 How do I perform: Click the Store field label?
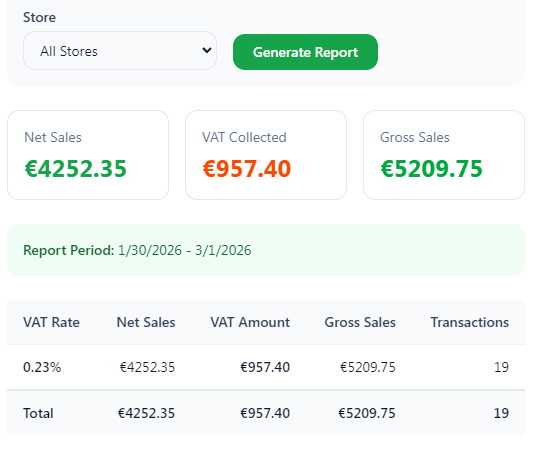tap(39, 17)
